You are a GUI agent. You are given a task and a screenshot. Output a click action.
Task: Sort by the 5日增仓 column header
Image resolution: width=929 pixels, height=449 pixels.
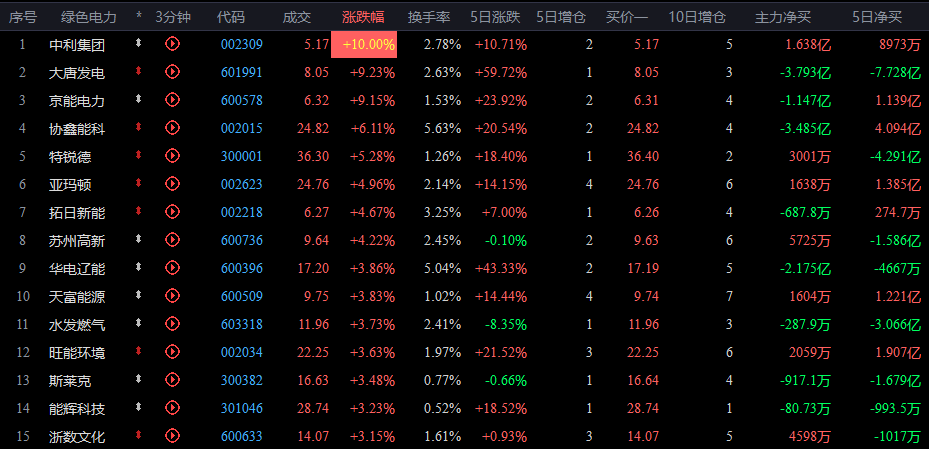pyautogui.click(x=561, y=17)
